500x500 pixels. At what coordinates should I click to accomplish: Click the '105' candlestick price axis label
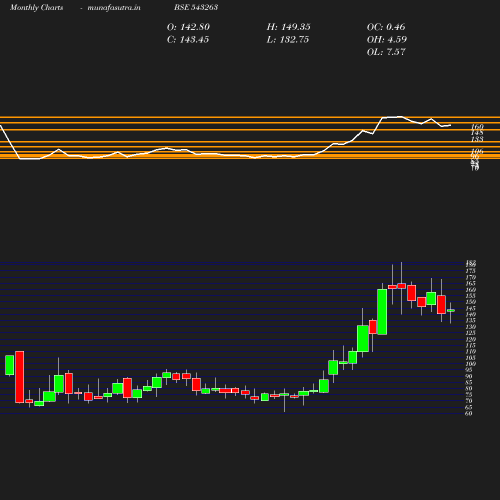point(471,358)
